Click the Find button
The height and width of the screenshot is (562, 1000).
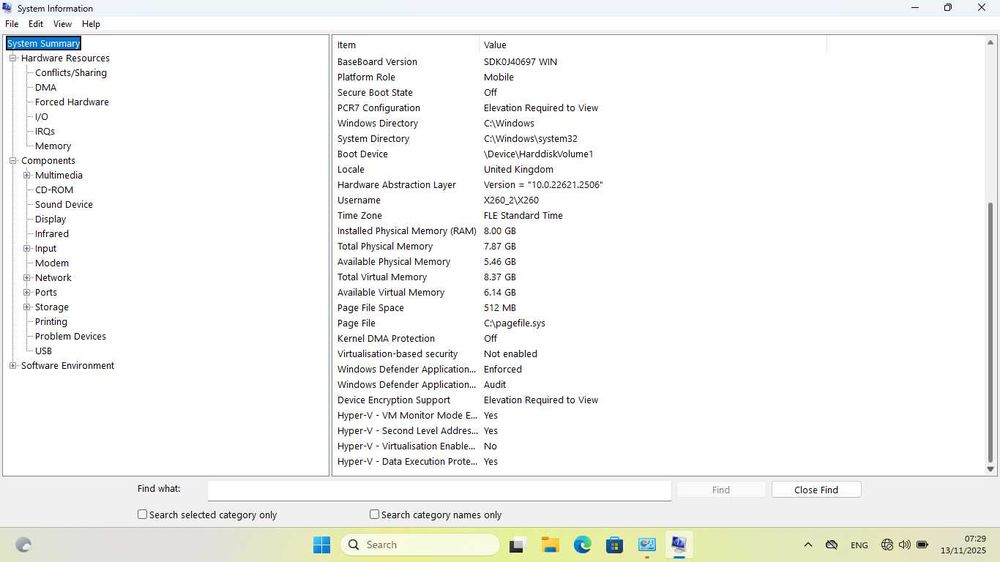(x=721, y=490)
